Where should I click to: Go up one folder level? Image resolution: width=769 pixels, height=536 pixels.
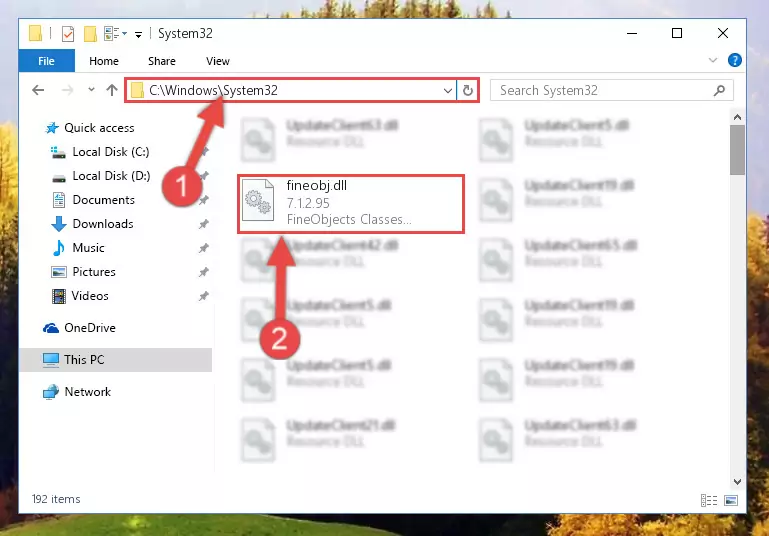(x=112, y=90)
